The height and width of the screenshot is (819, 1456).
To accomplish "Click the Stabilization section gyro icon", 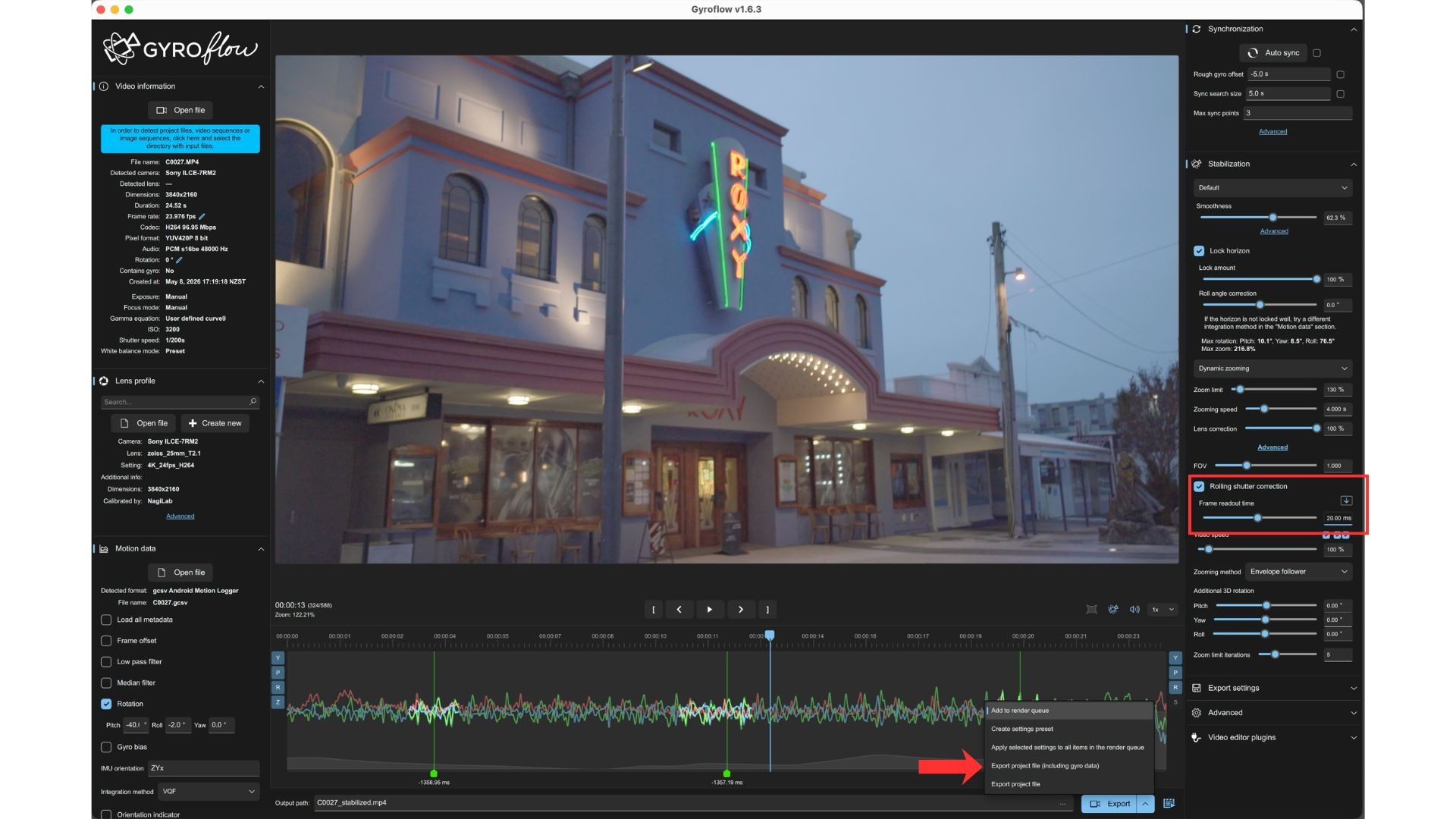I will coord(1197,164).
